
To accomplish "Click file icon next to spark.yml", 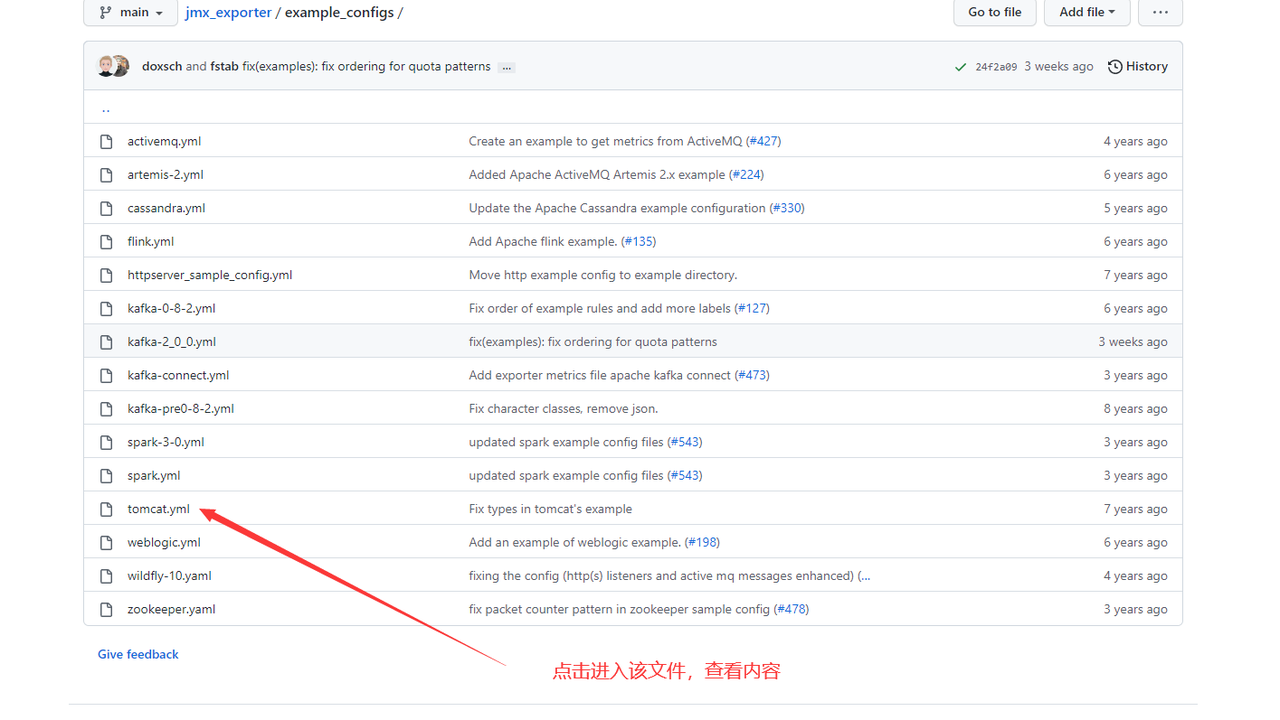I will (x=106, y=475).
